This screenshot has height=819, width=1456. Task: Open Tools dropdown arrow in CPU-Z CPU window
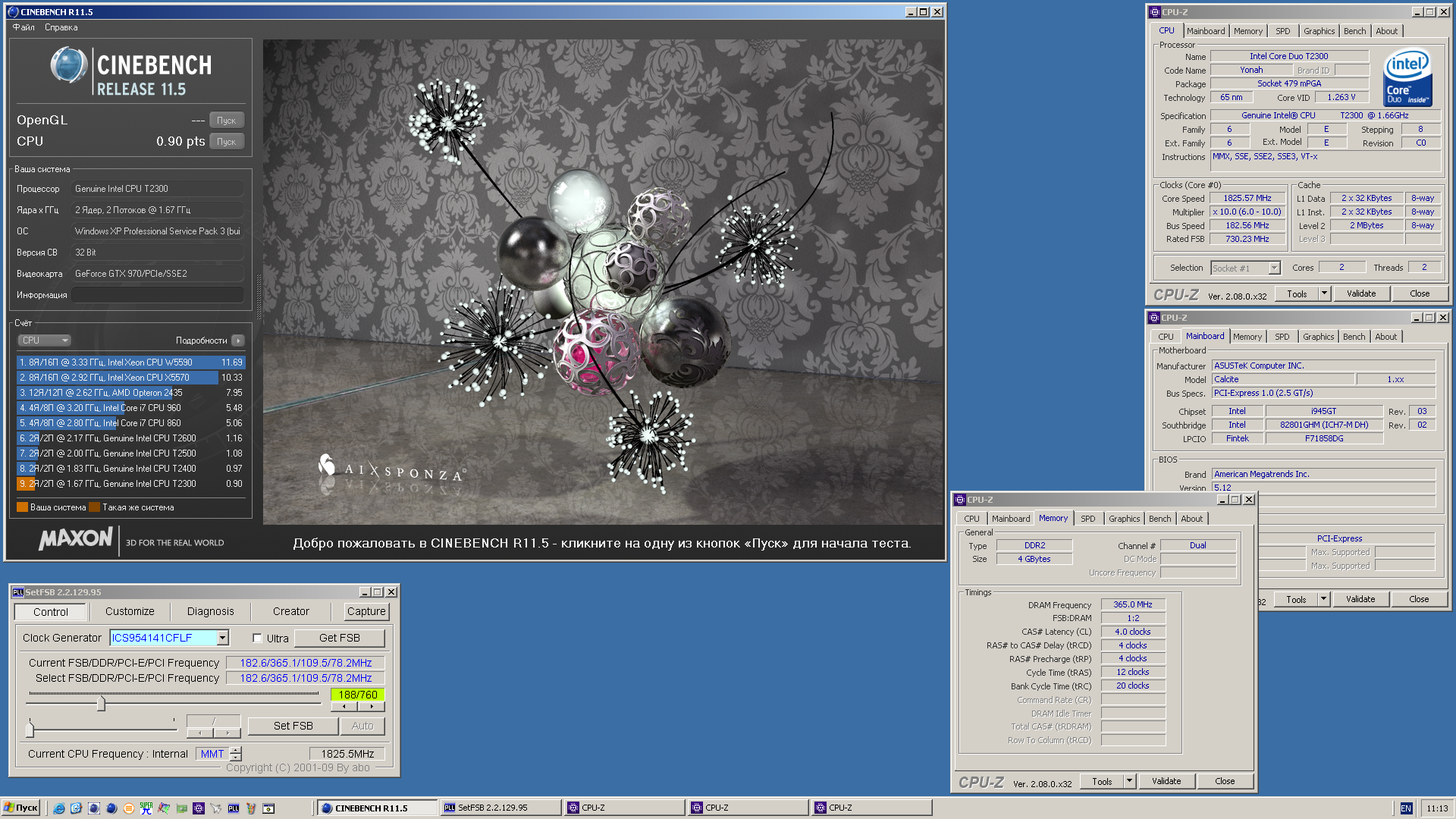point(1324,293)
